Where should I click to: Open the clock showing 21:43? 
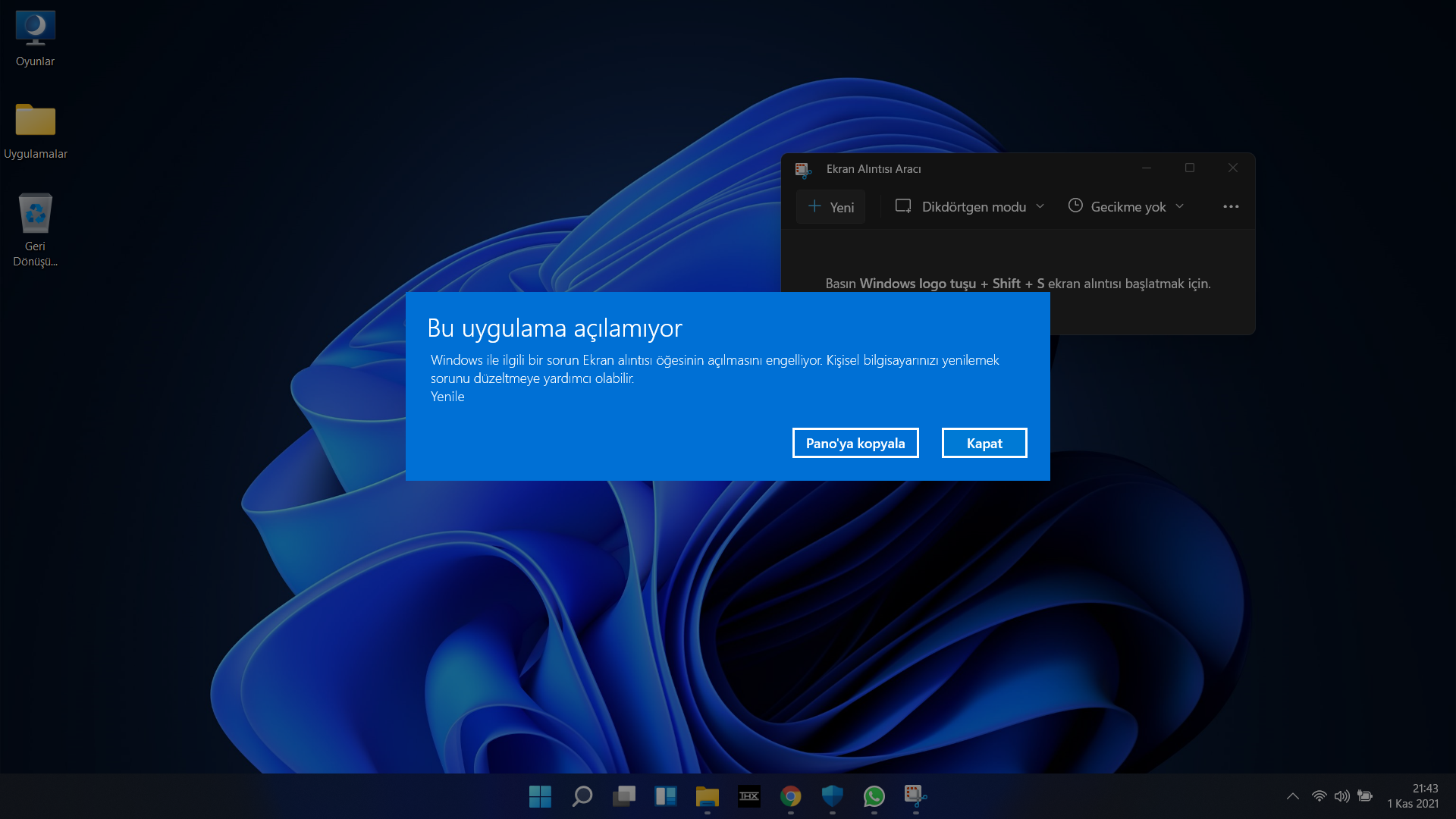(x=1413, y=796)
